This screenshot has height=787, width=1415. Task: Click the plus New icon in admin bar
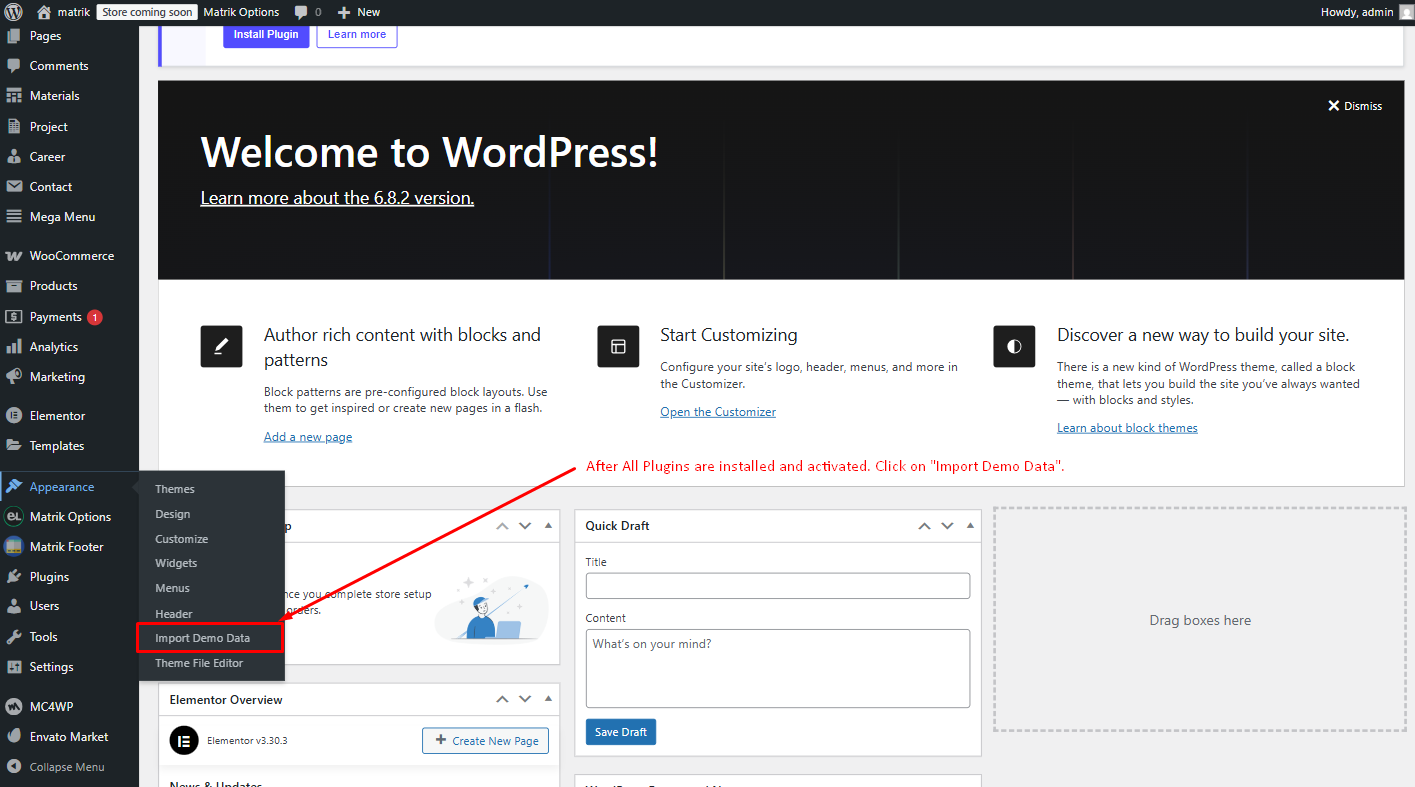tap(344, 12)
